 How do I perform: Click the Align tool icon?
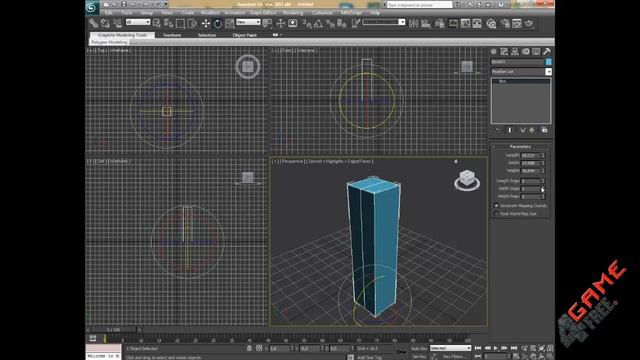tap(426, 23)
